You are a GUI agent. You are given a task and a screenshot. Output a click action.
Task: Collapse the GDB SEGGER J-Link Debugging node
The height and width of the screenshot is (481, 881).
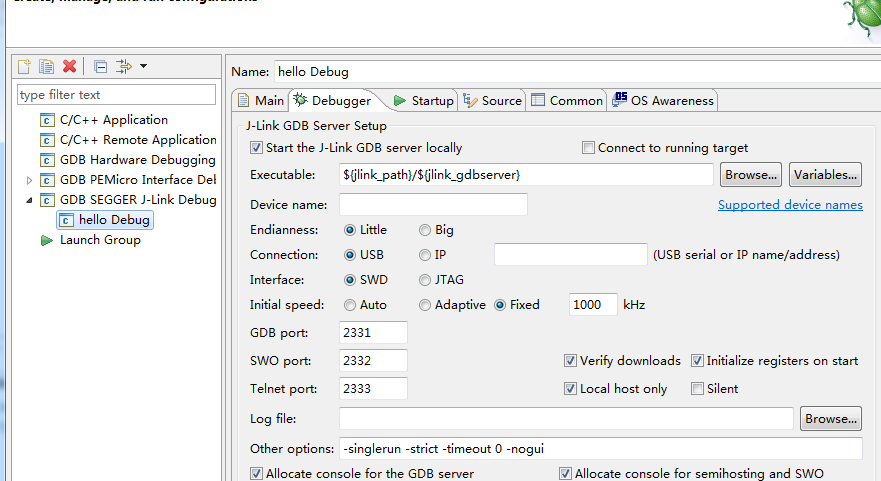[29, 200]
